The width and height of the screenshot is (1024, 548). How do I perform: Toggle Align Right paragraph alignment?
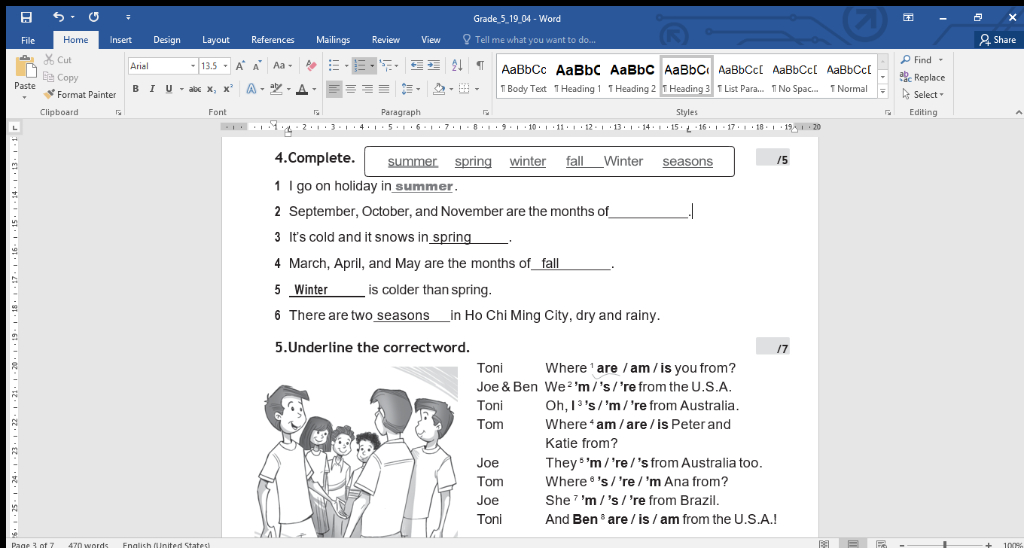(x=367, y=89)
